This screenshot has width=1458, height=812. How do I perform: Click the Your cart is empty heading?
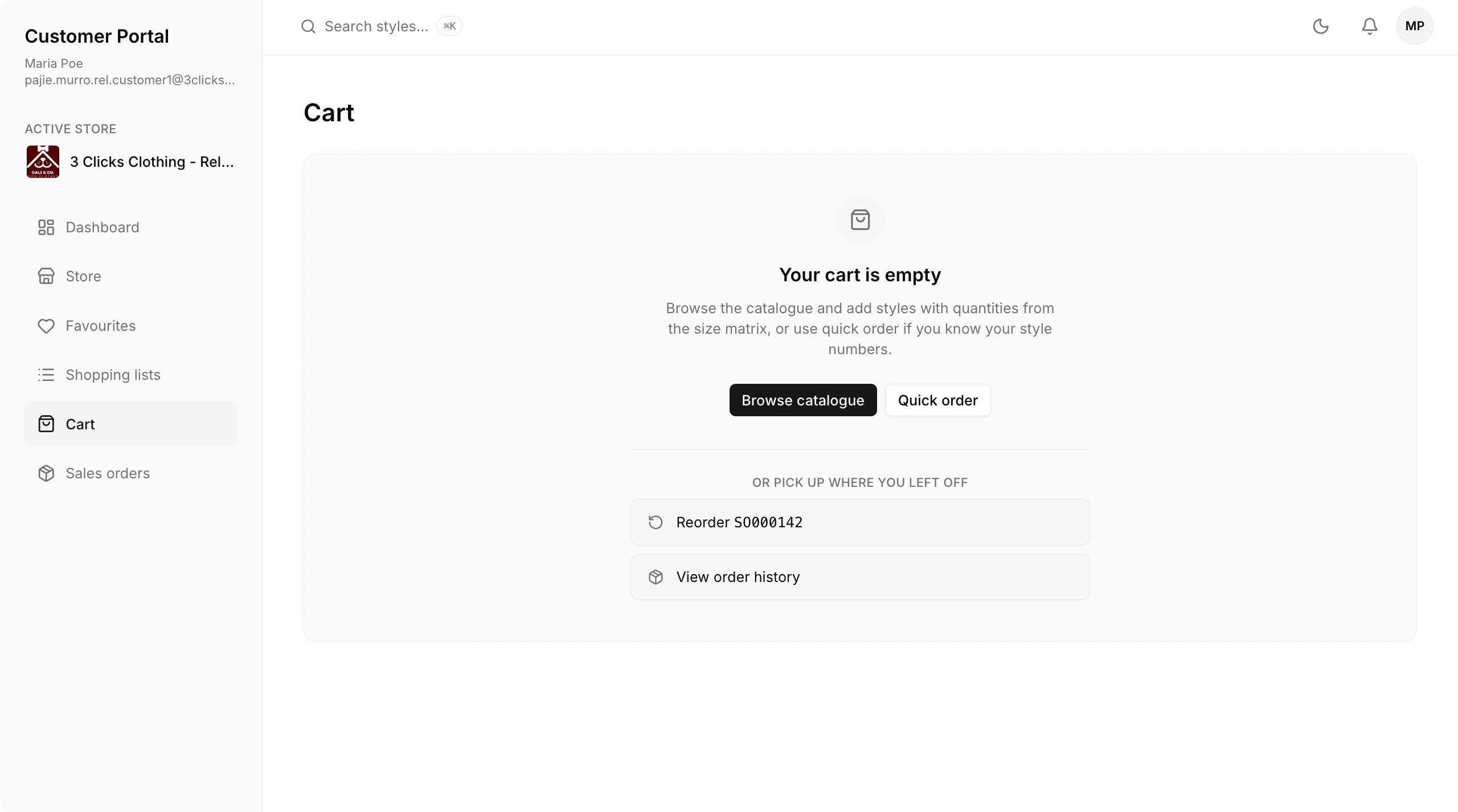860,275
